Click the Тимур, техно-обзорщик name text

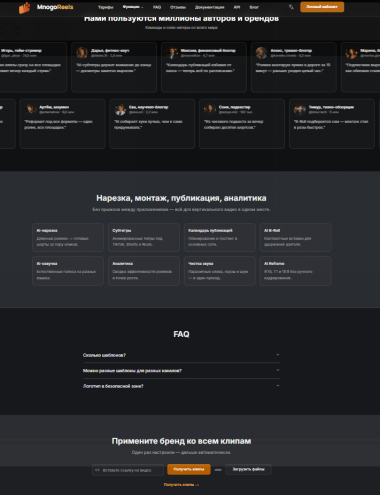click(x=331, y=107)
